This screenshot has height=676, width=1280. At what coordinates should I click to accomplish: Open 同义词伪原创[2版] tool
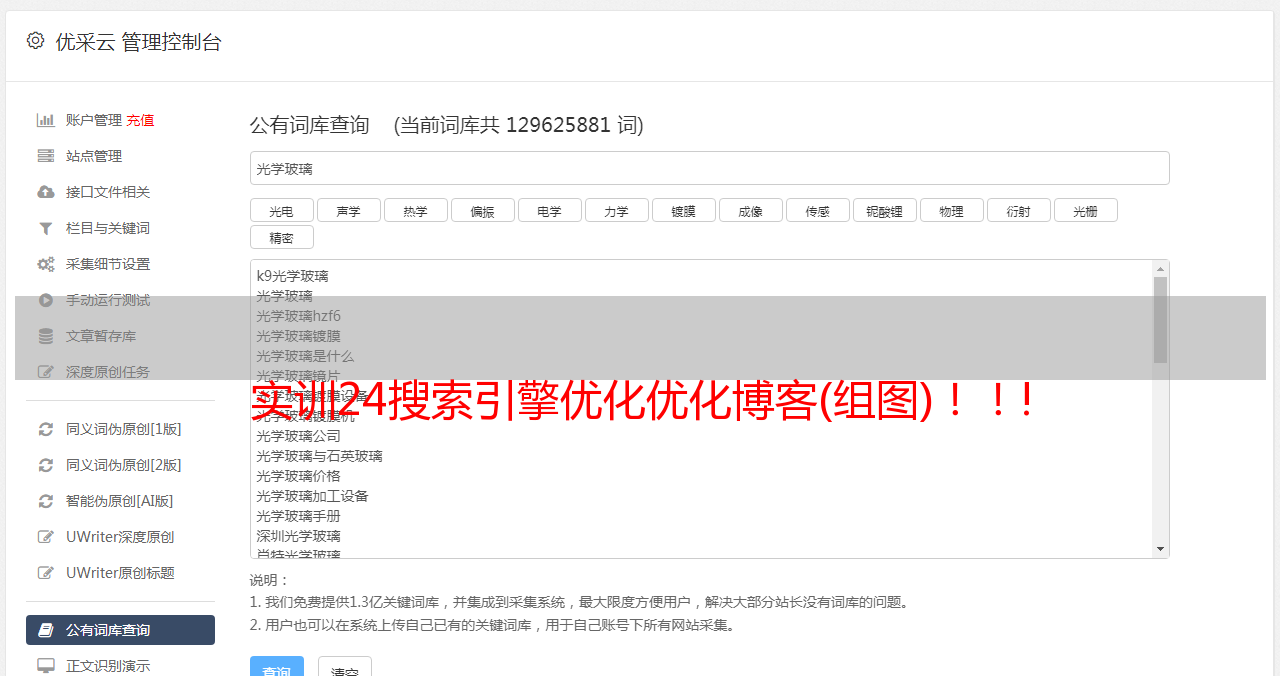coord(124,465)
